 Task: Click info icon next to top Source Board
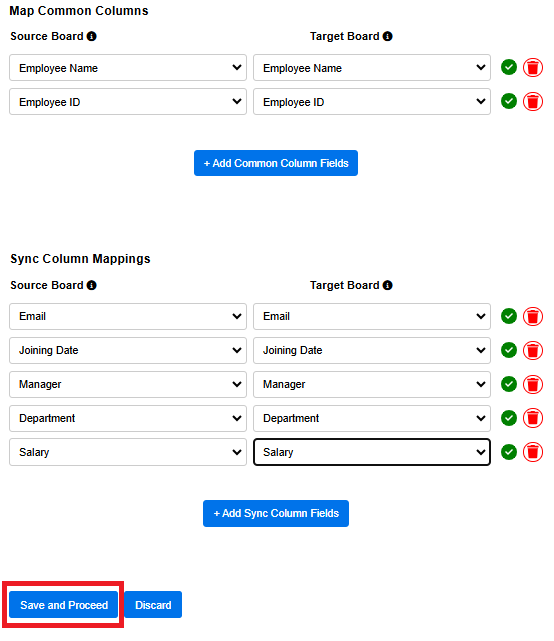coord(92,36)
